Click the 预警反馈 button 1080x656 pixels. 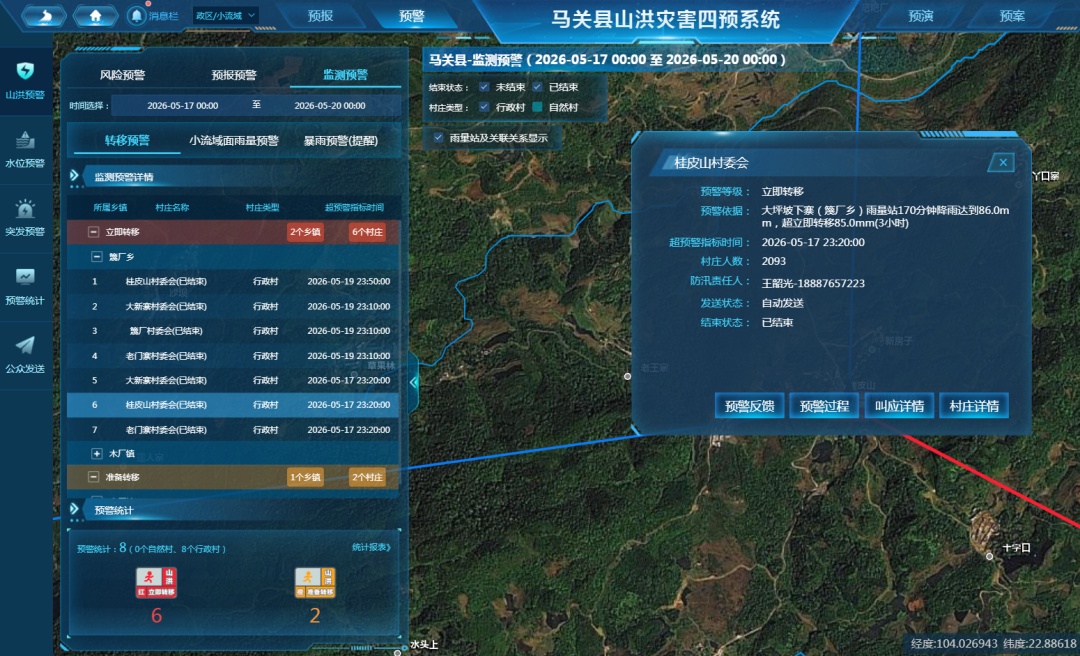pyautogui.click(x=749, y=406)
